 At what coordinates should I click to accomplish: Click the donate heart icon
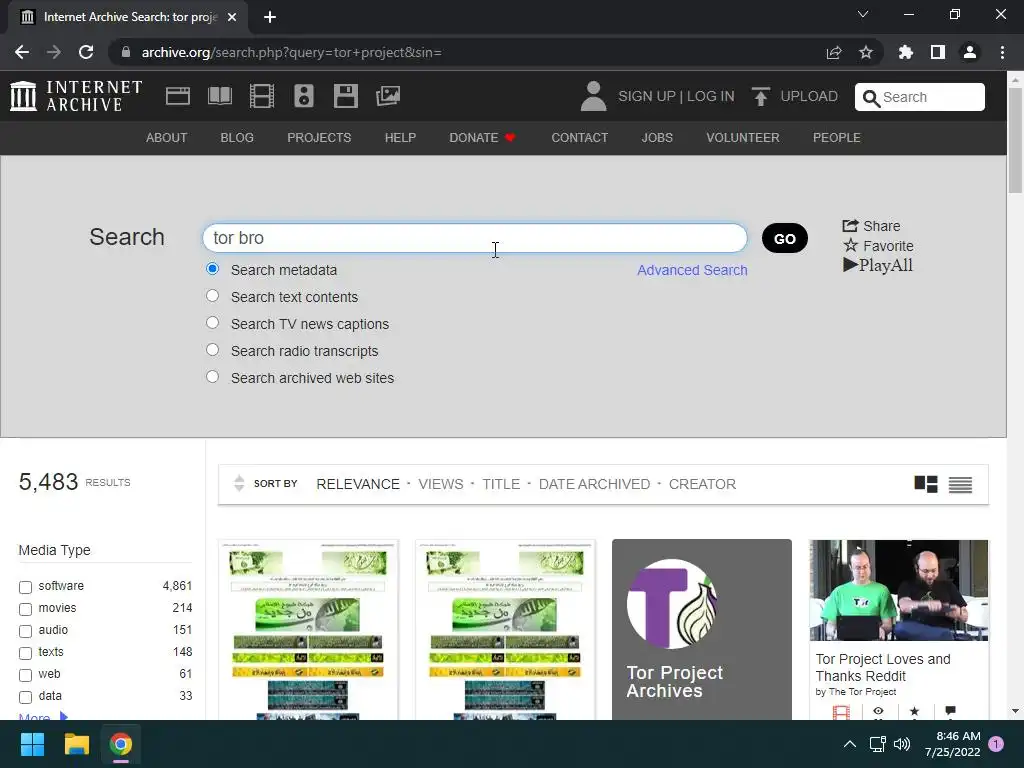pyautogui.click(x=510, y=138)
